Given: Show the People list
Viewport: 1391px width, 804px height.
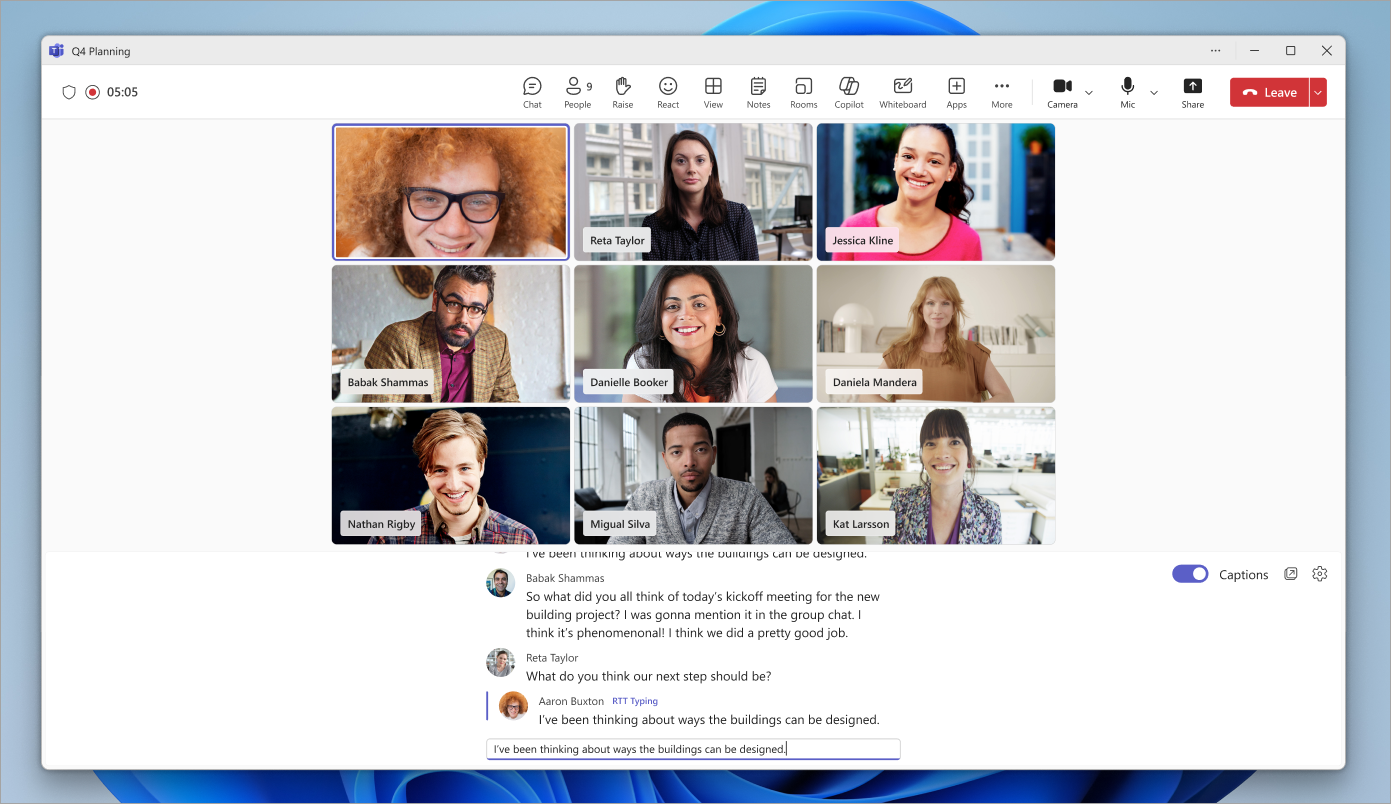Looking at the screenshot, I should pos(577,91).
